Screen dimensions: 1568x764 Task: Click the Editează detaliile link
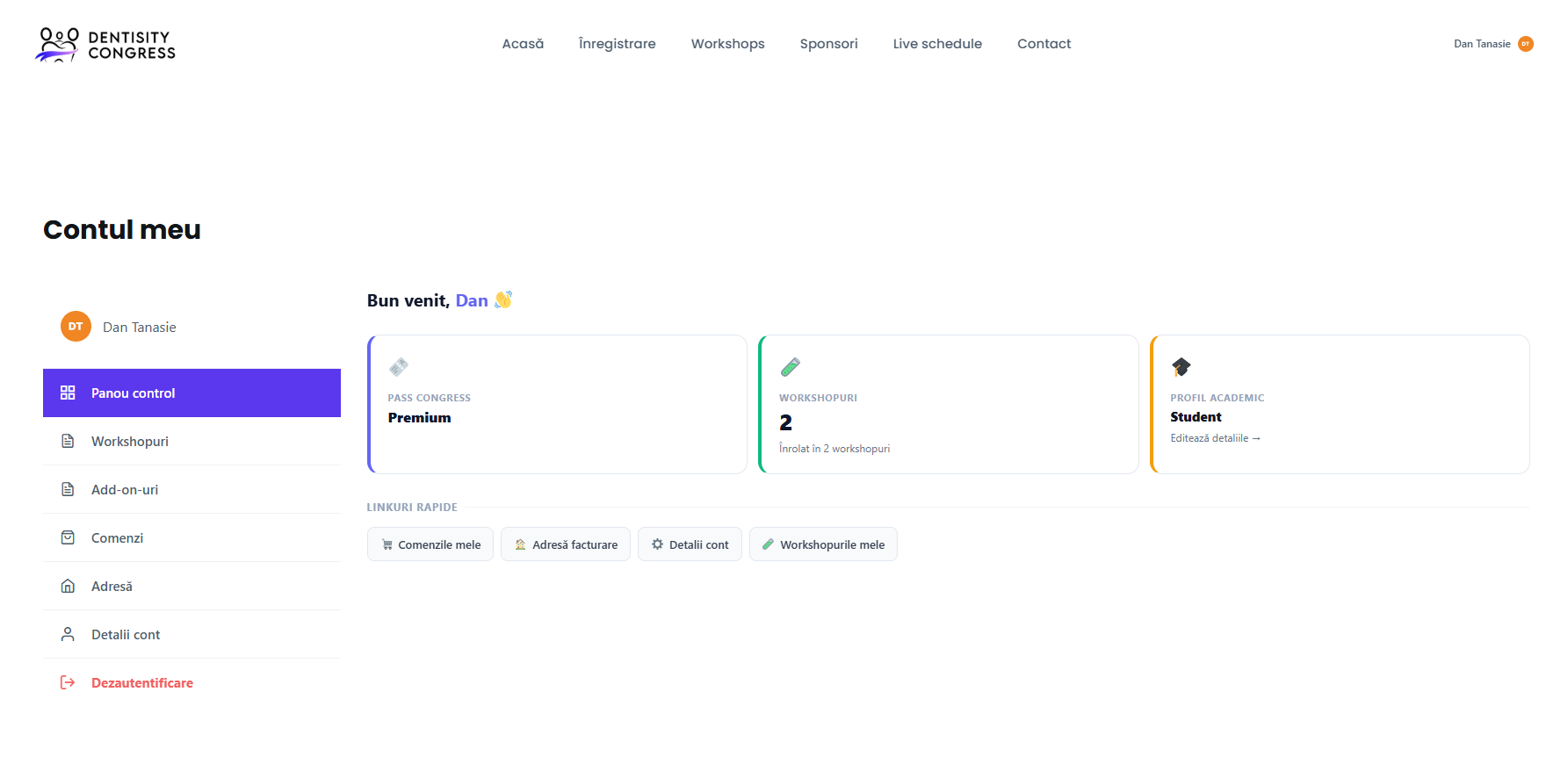tap(1215, 438)
